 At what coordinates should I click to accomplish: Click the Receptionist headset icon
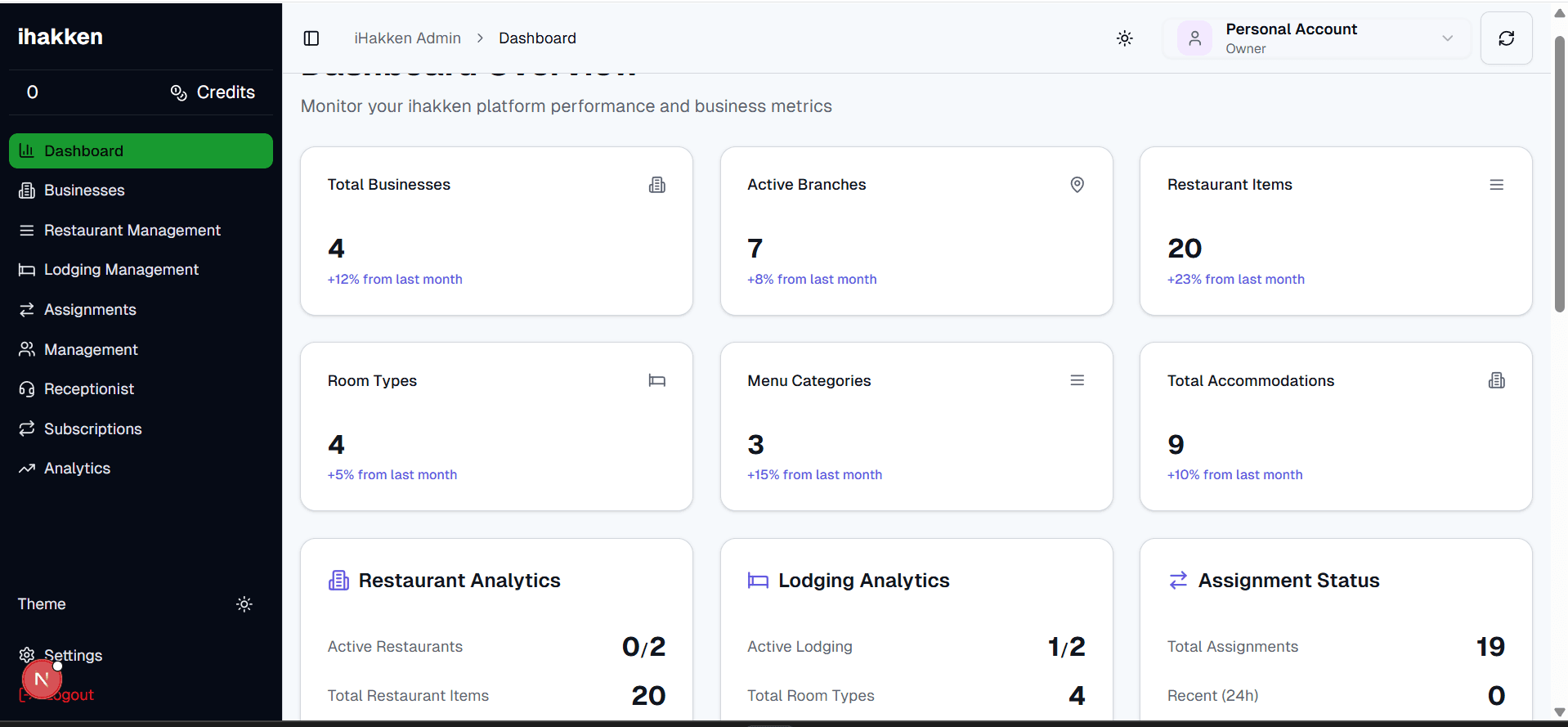coord(27,389)
